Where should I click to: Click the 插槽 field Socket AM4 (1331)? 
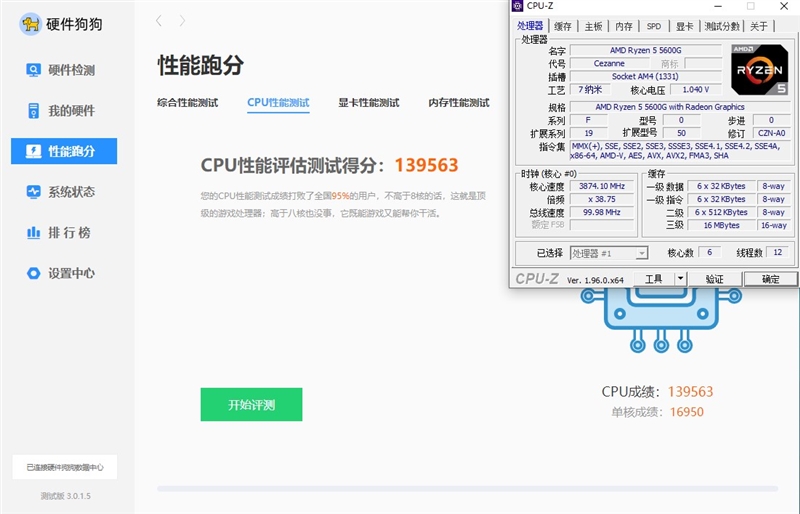(645, 77)
